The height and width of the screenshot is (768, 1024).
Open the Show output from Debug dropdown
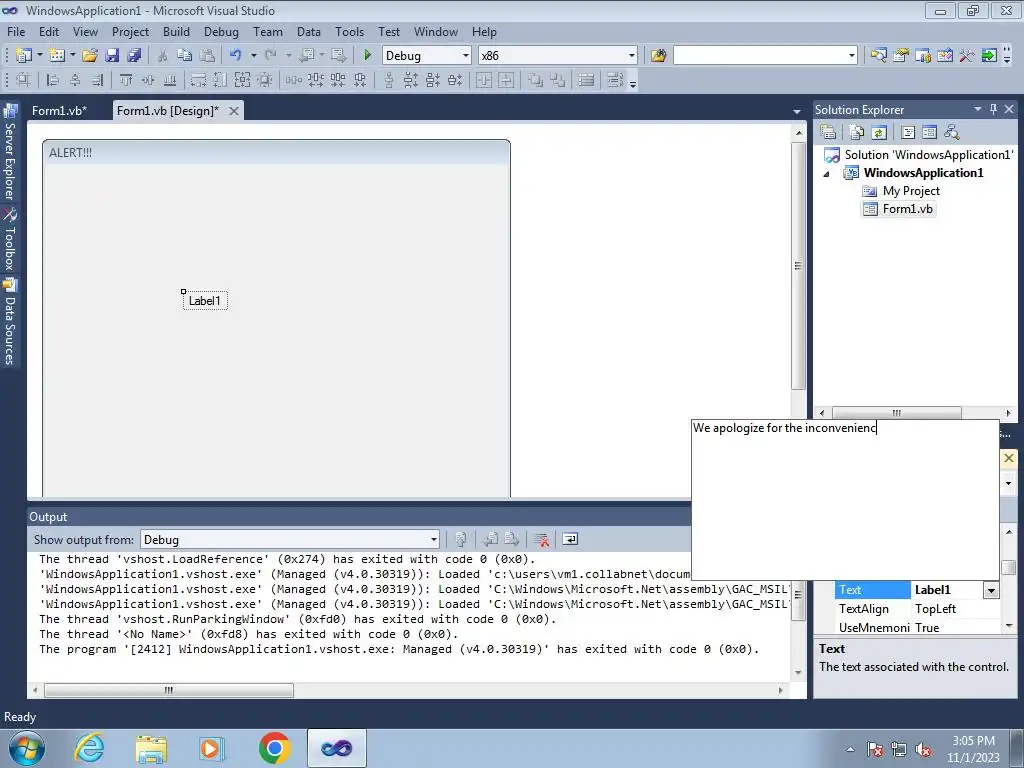(434, 539)
